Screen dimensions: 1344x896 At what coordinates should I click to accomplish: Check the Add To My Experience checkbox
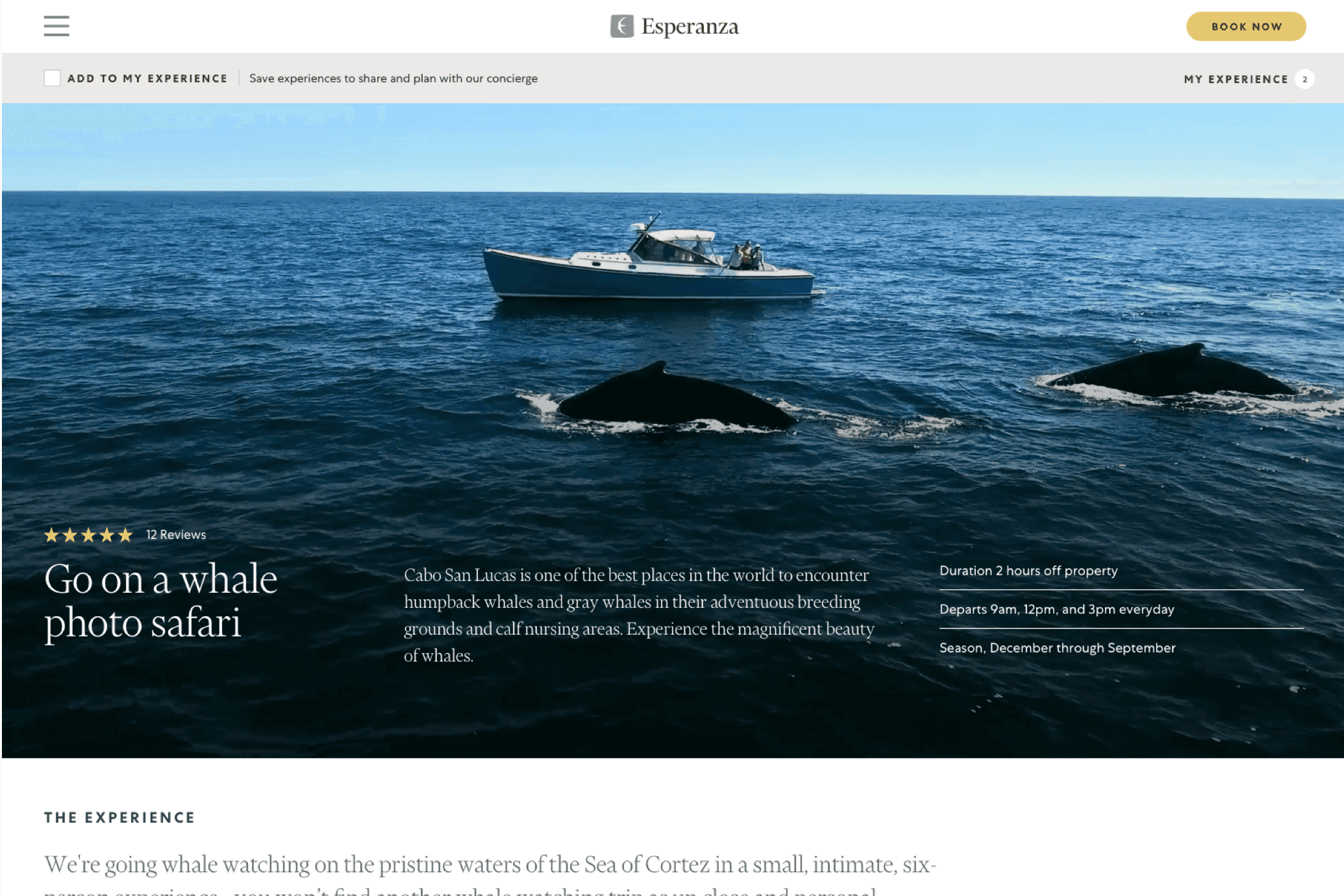click(52, 78)
